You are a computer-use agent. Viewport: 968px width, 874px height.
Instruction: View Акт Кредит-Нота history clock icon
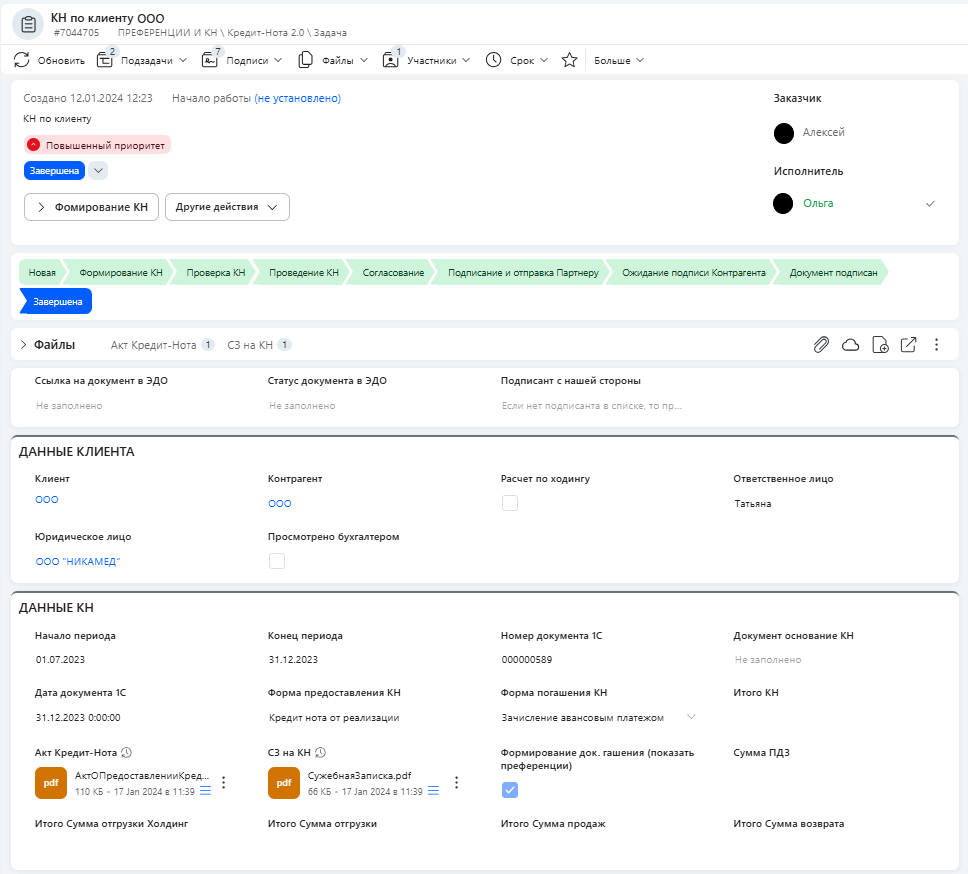127,752
